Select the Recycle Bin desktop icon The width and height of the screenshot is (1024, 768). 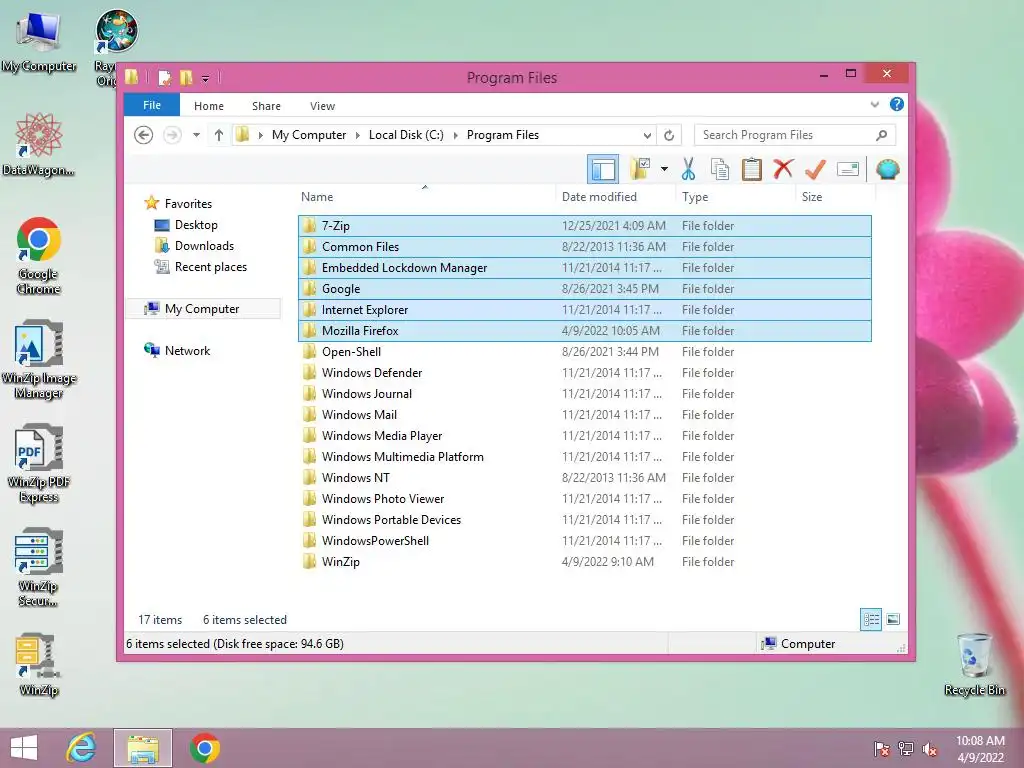974,664
